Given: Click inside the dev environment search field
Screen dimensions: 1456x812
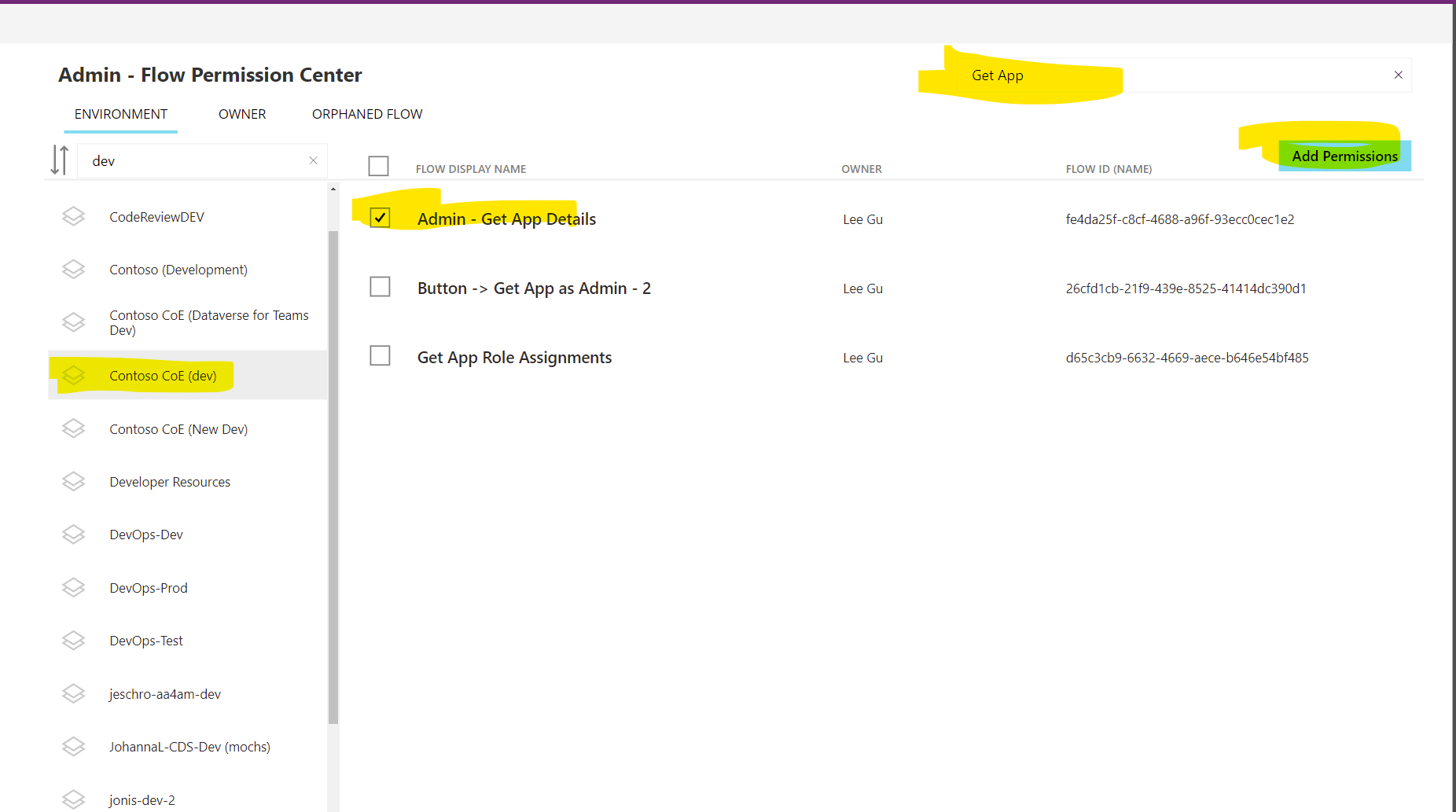Looking at the screenshot, I should pyautogui.click(x=197, y=160).
